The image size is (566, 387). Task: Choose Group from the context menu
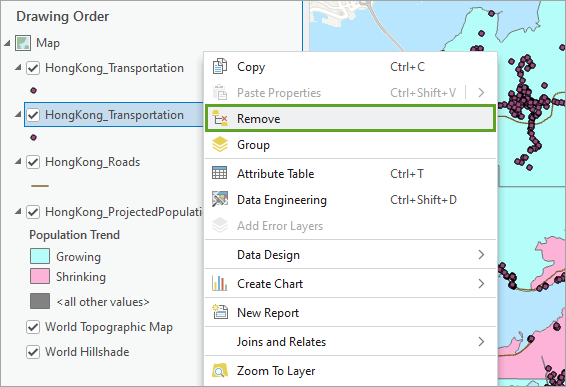(x=351, y=145)
